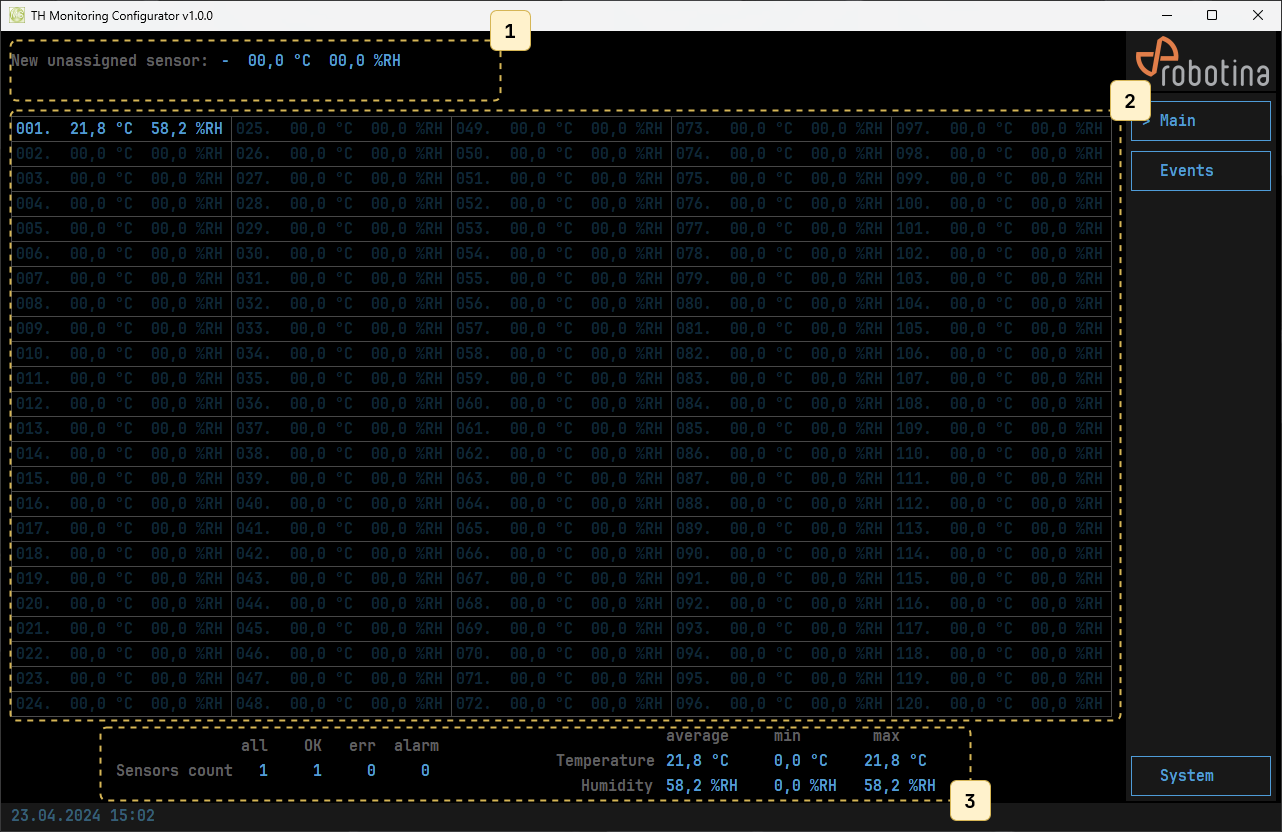Select sensor cell 042

[x=341, y=554]
